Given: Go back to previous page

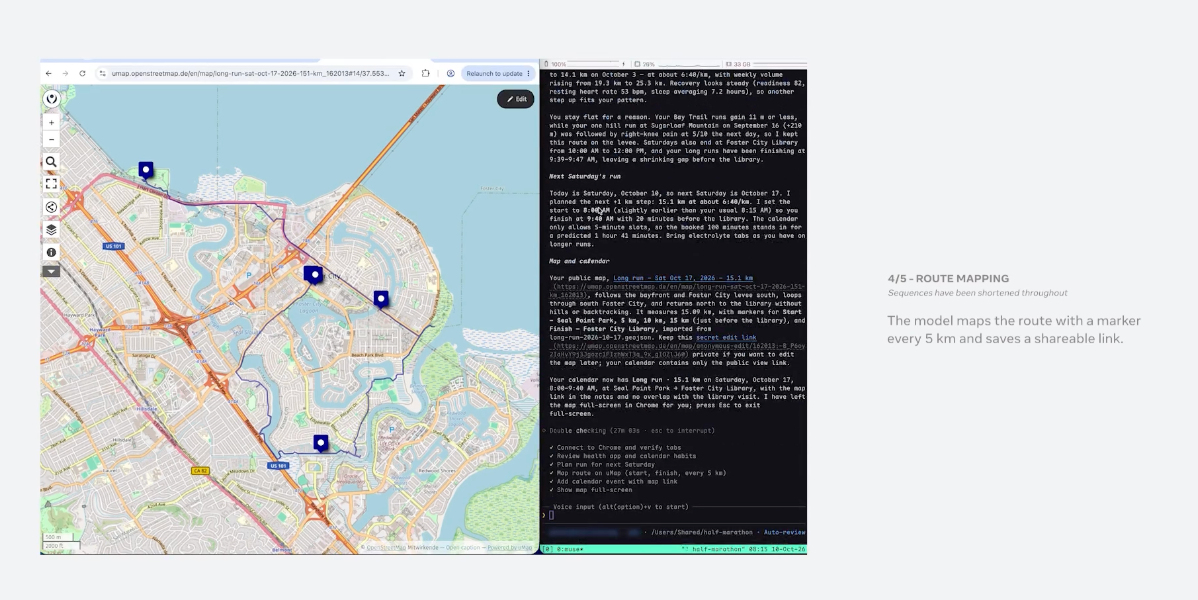Looking at the screenshot, I should pyautogui.click(x=48, y=73).
